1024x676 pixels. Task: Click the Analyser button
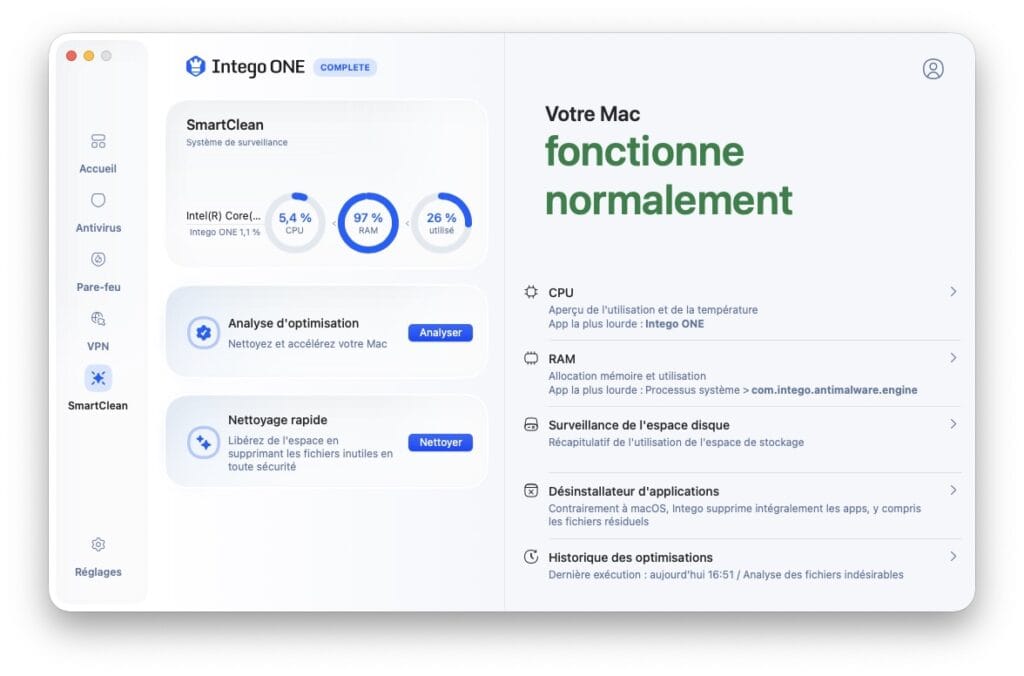coord(440,332)
